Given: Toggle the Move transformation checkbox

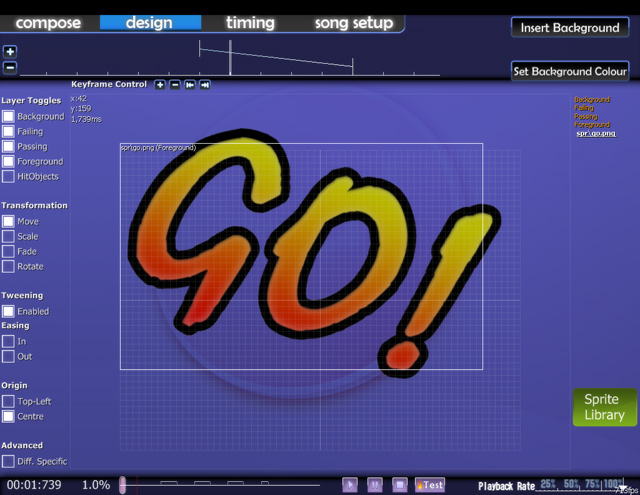Looking at the screenshot, I should 8,221.
